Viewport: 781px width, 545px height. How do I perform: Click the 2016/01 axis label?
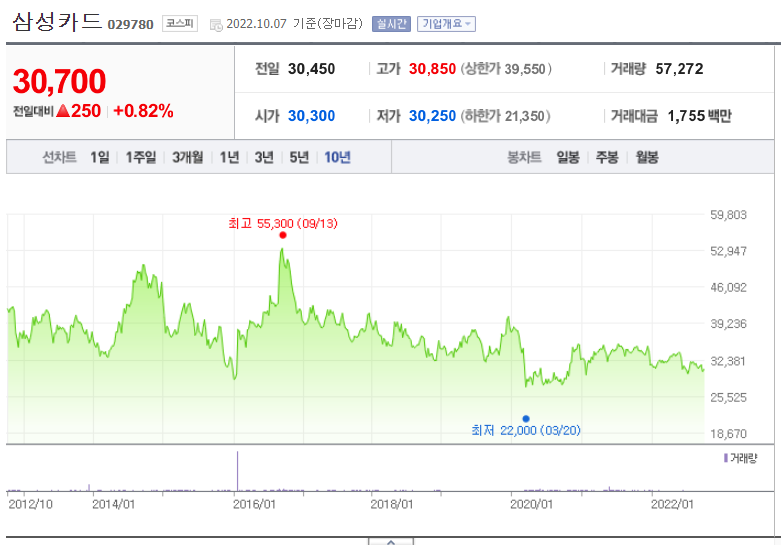tap(254, 504)
